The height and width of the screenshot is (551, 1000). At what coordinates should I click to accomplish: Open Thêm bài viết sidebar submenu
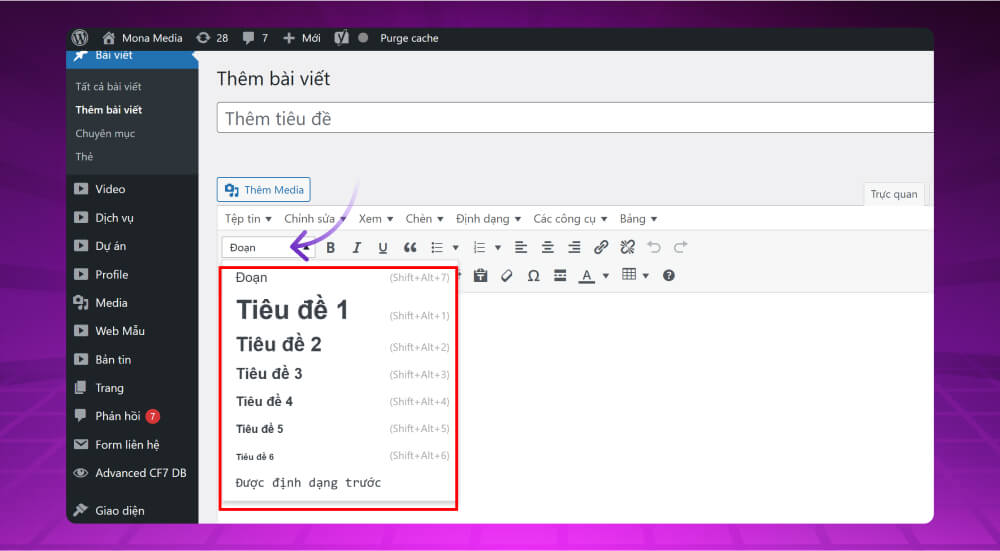[109, 110]
